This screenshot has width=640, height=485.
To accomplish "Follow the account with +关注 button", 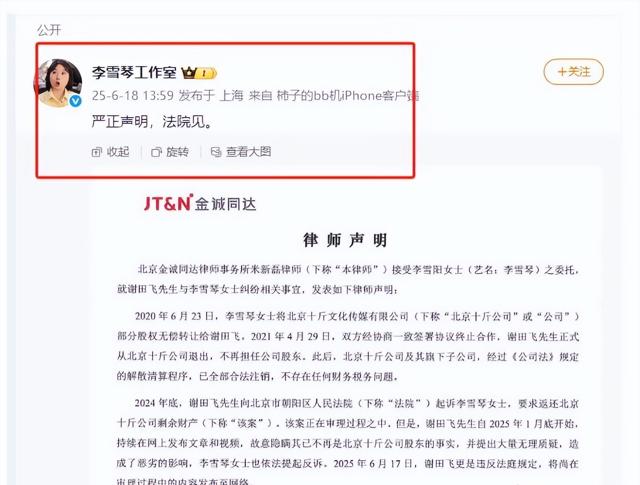I will 573,72.
